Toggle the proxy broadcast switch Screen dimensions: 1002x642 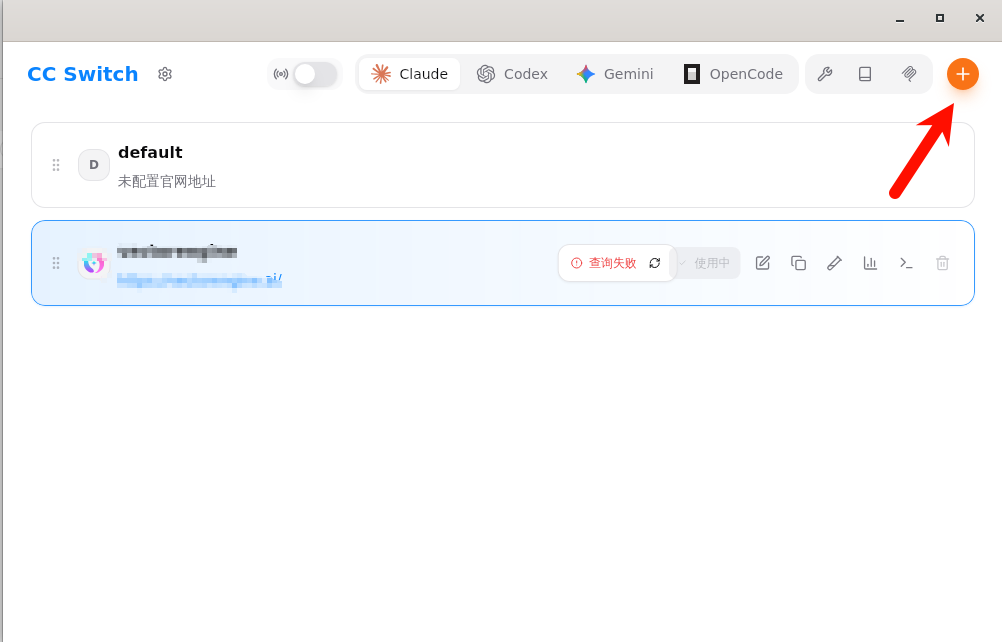[315, 74]
